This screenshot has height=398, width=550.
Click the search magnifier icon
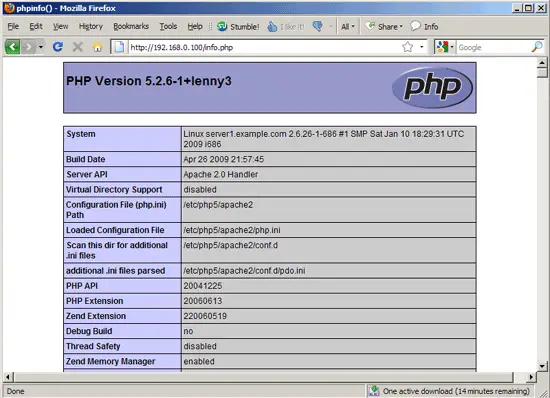[x=537, y=47]
